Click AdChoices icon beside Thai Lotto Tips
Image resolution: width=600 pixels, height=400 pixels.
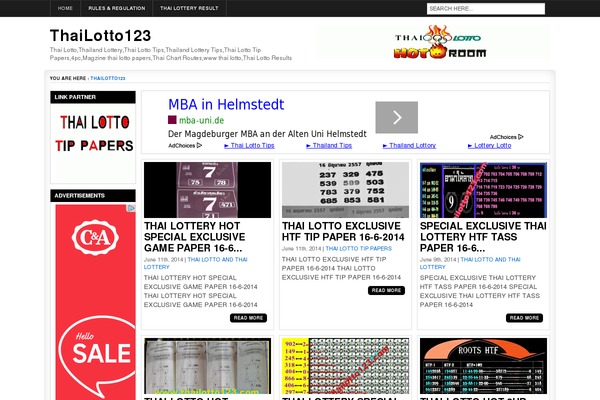185,145
